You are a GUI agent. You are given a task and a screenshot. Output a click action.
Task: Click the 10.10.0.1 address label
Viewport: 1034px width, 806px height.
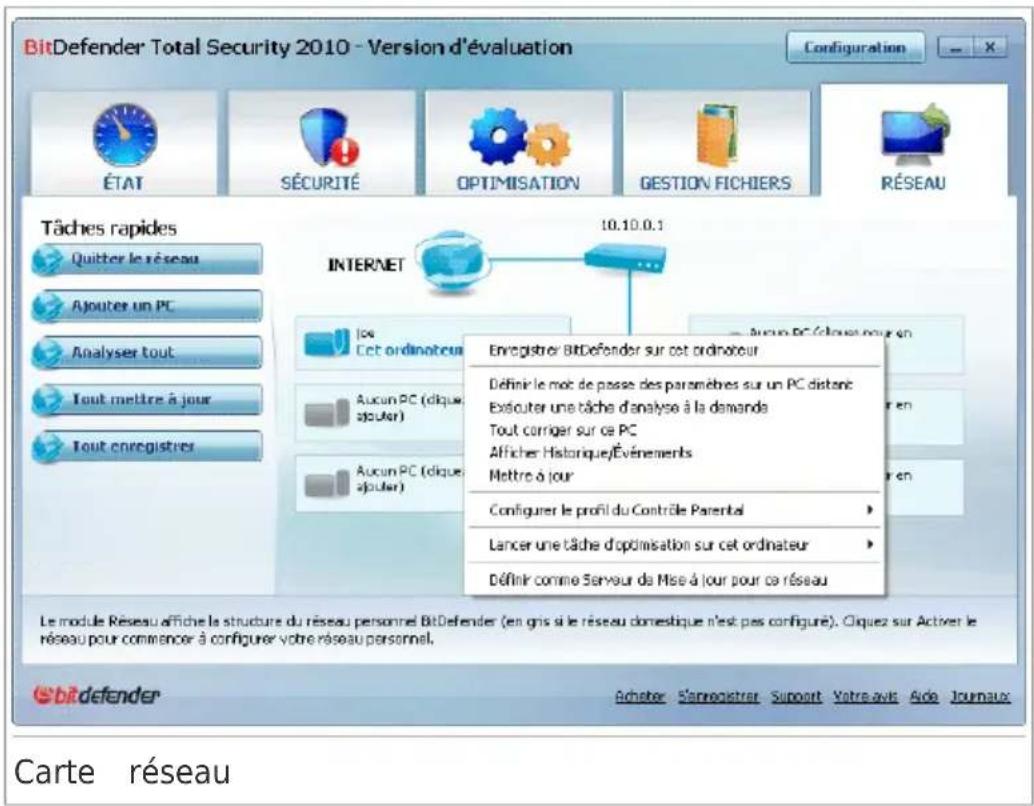click(x=632, y=225)
